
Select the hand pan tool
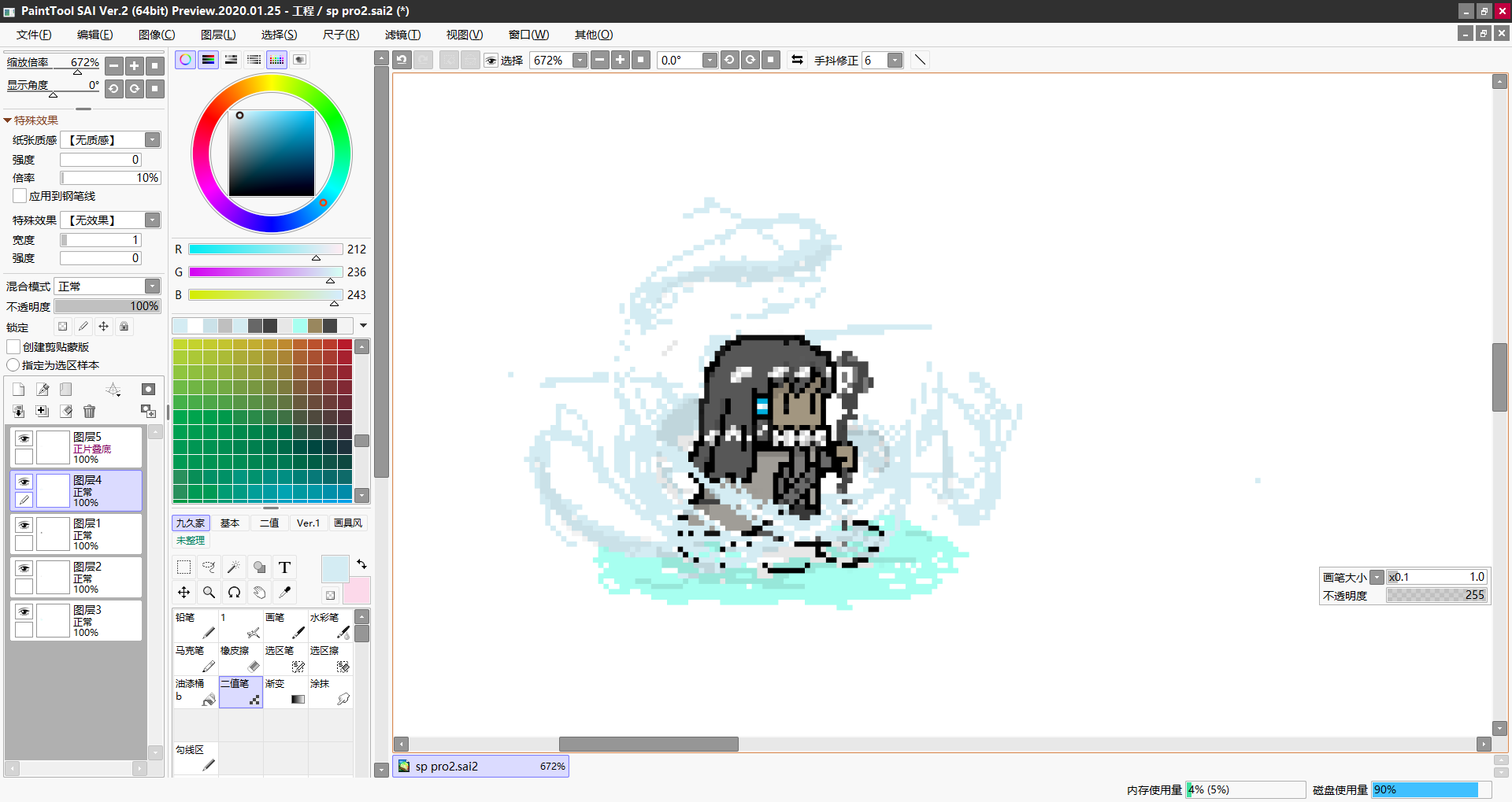[259, 593]
